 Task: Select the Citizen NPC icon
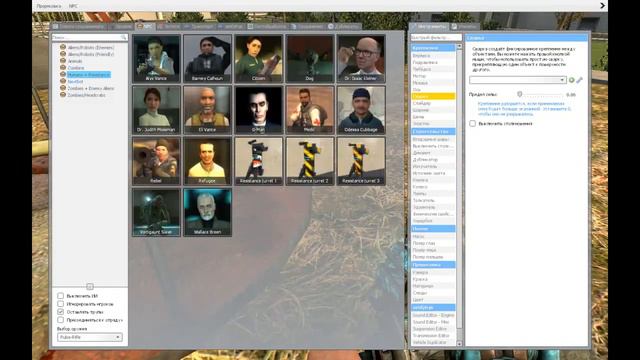click(x=259, y=58)
